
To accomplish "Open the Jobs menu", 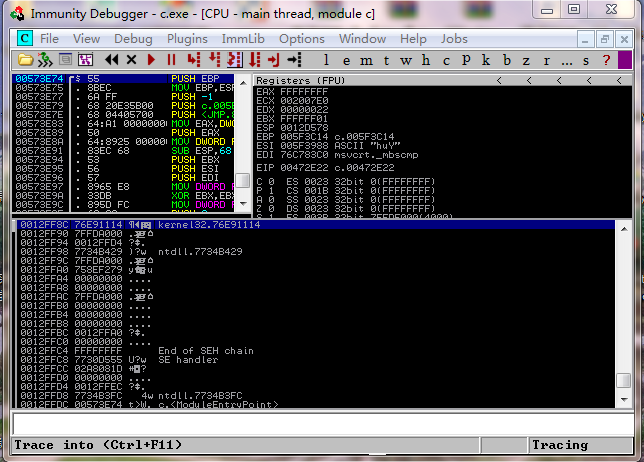I will tap(454, 39).
